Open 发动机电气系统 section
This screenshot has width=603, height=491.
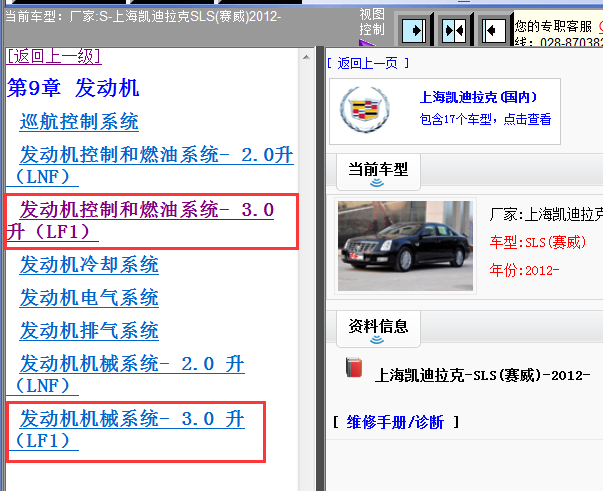89,298
